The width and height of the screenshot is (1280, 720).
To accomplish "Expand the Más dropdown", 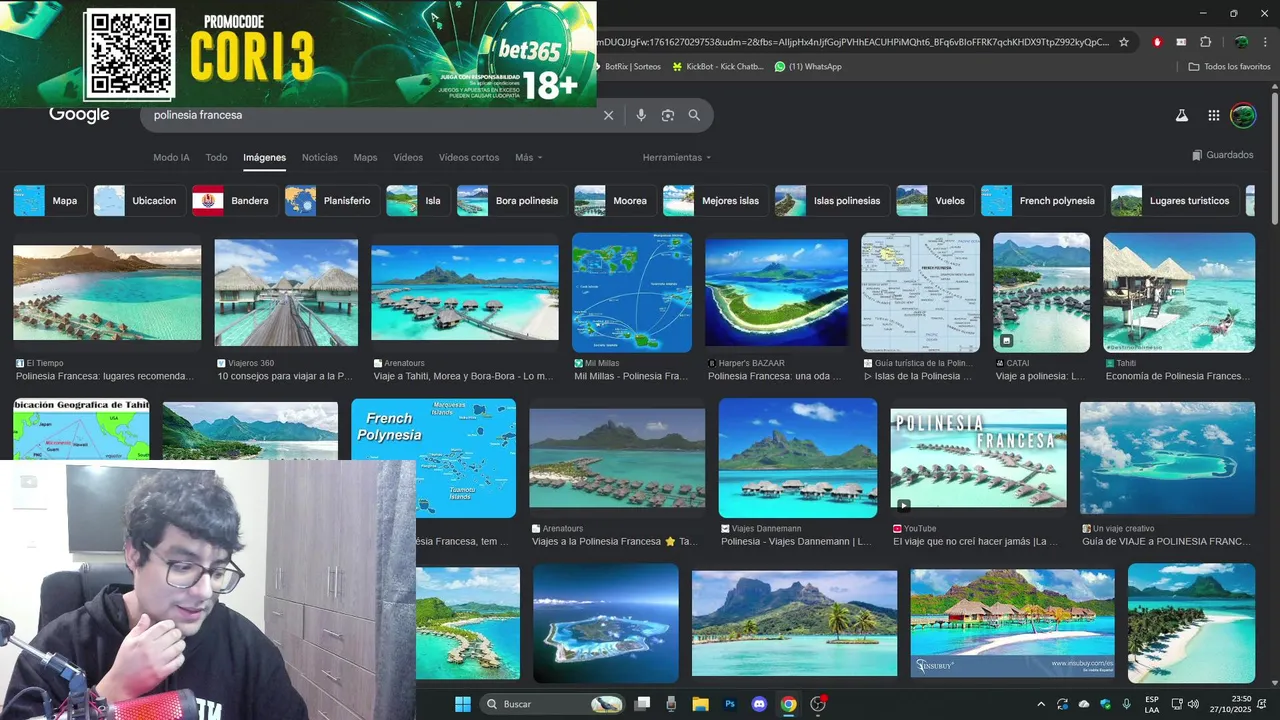I will (x=529, y=157).
